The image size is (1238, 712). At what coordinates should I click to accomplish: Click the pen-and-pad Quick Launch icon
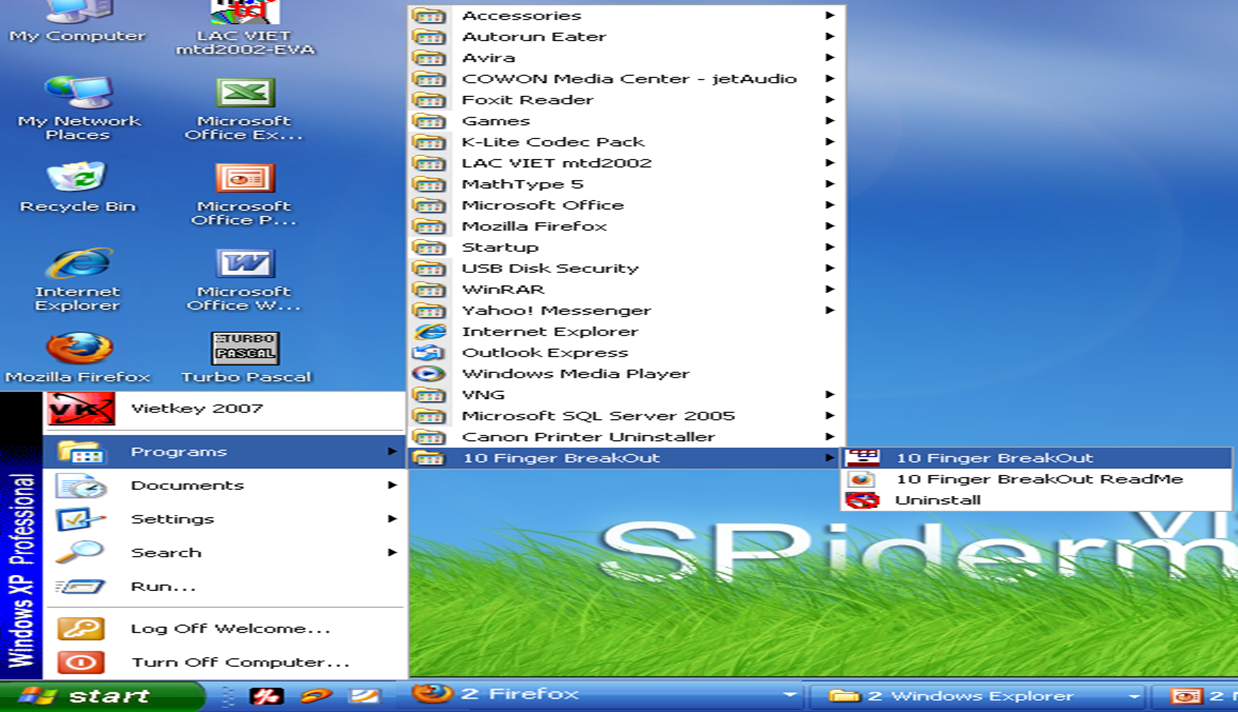pos(364,696)
